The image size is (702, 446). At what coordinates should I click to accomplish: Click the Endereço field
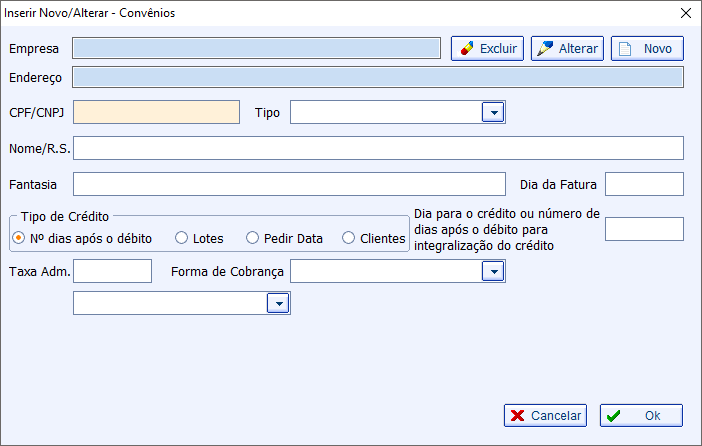(378, 77)
